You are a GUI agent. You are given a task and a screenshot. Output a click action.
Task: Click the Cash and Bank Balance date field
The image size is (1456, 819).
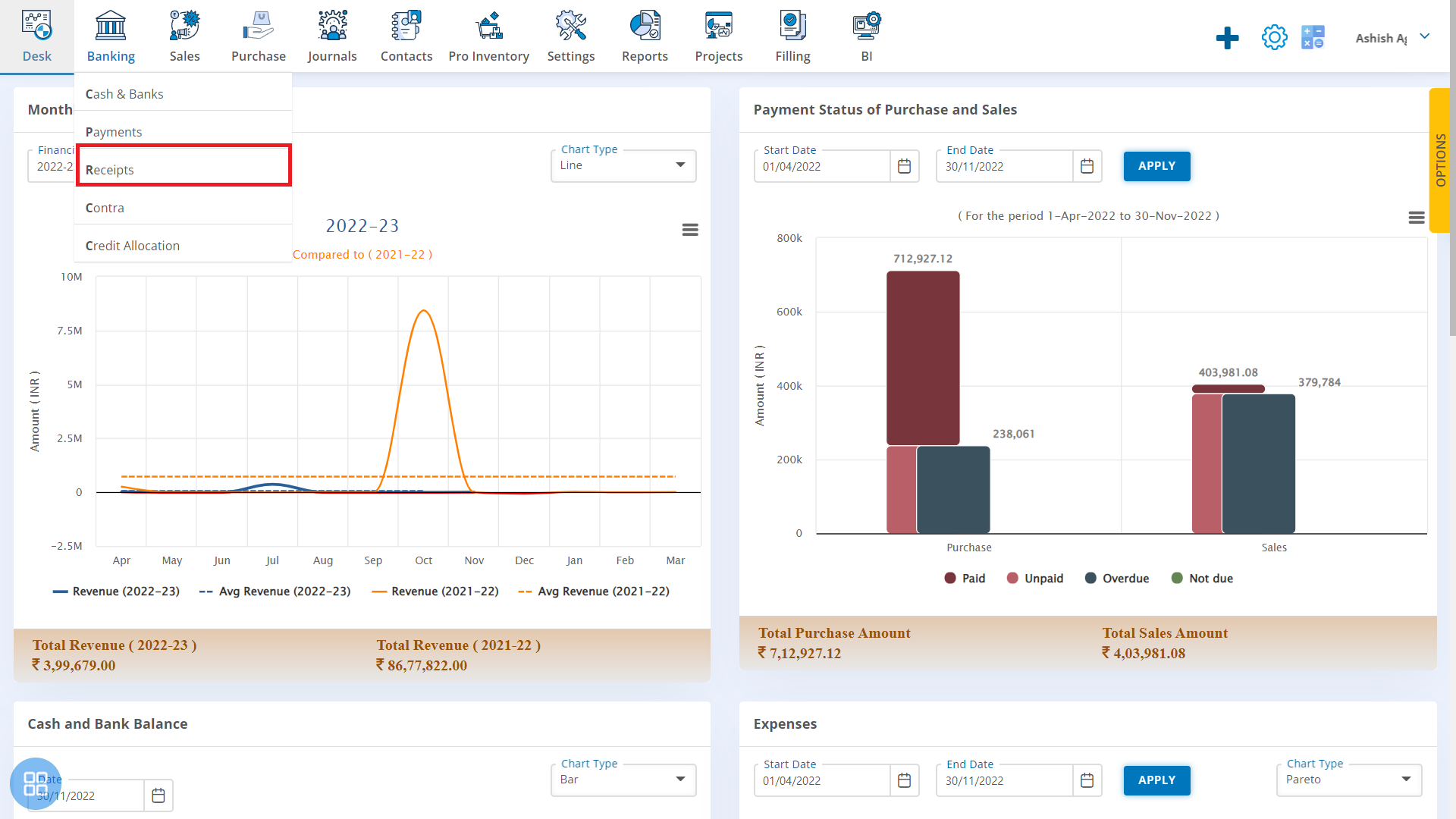86,795
